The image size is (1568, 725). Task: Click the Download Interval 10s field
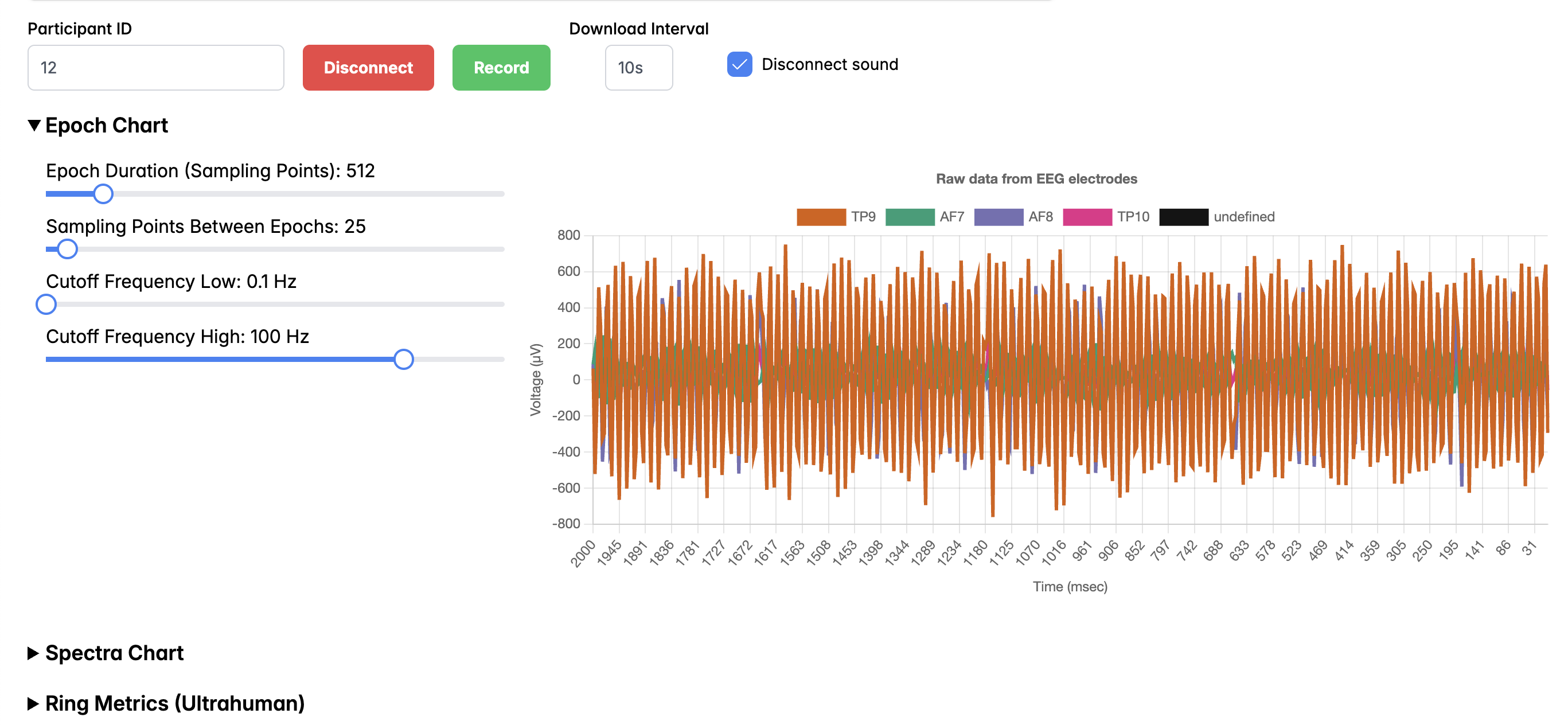click(638, 68)
